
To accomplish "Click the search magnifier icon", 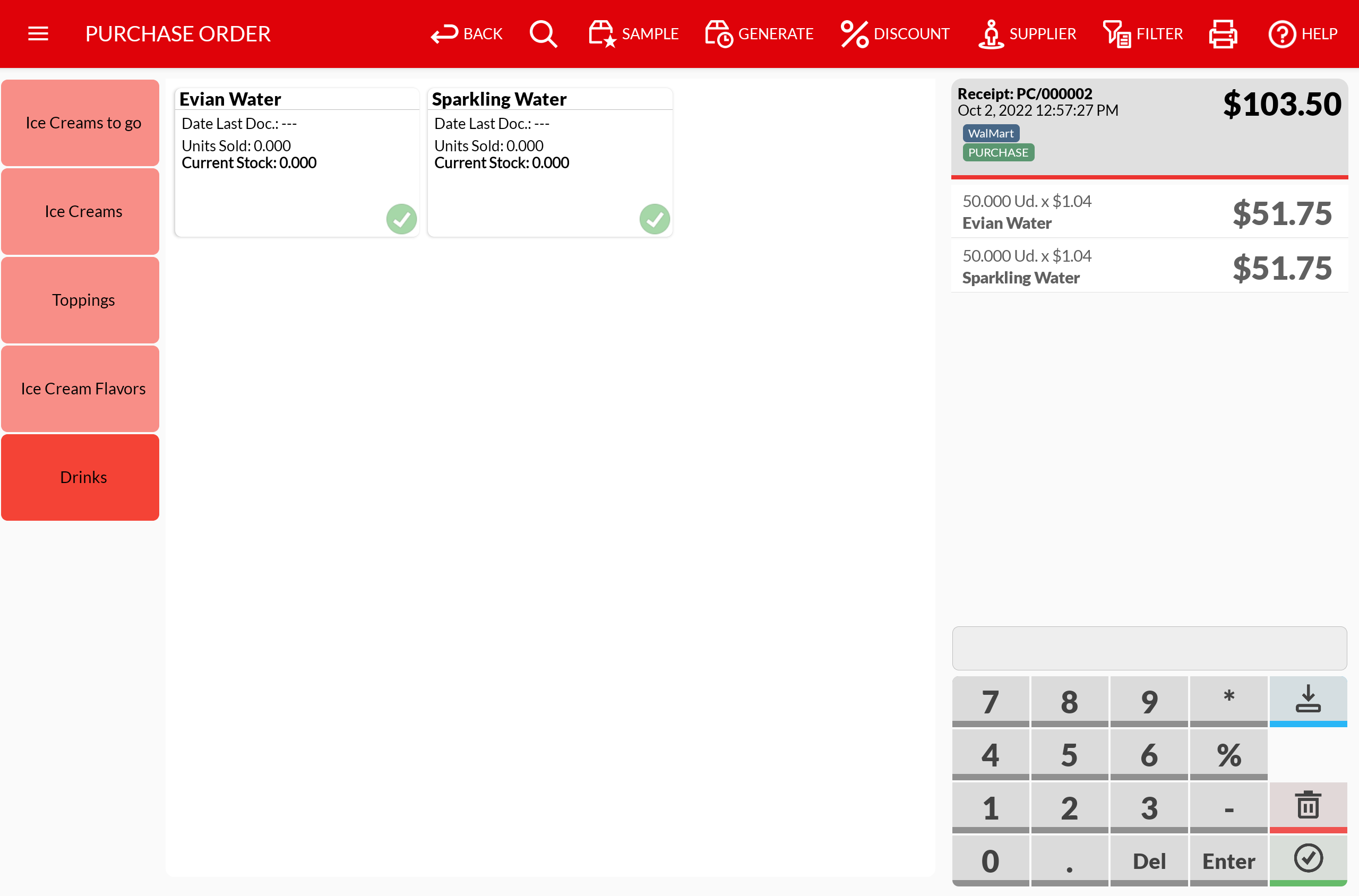I will click(x=543, y=34).
